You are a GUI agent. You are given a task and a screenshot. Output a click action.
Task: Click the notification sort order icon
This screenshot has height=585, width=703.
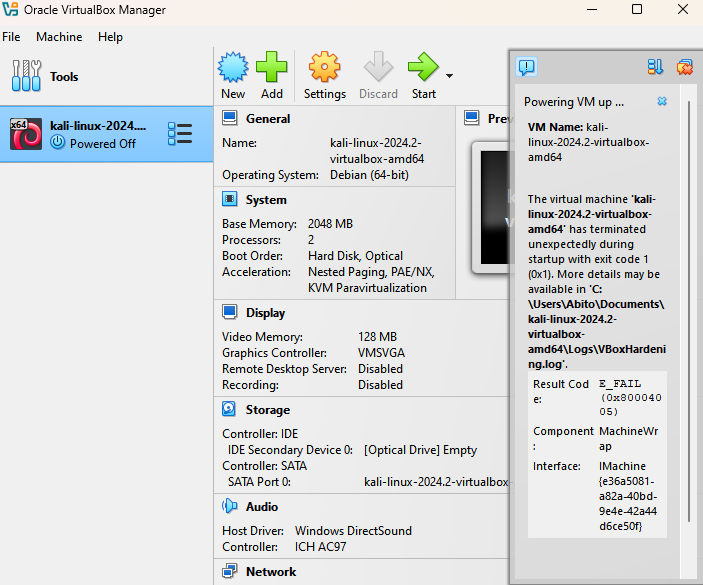click(655, 67)
